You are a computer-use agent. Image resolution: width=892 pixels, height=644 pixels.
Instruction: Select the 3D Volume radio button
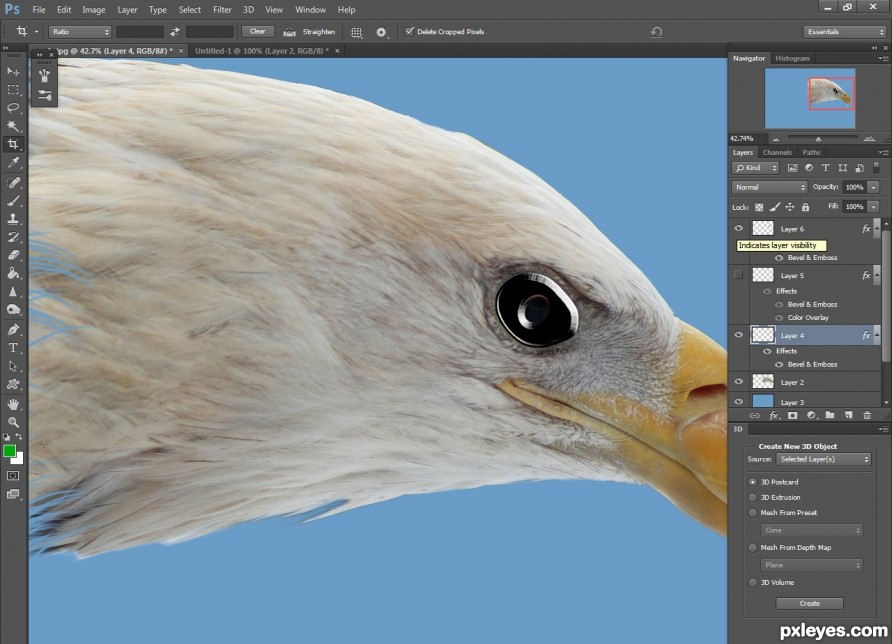pyautogui.click(x=753, y=583)
